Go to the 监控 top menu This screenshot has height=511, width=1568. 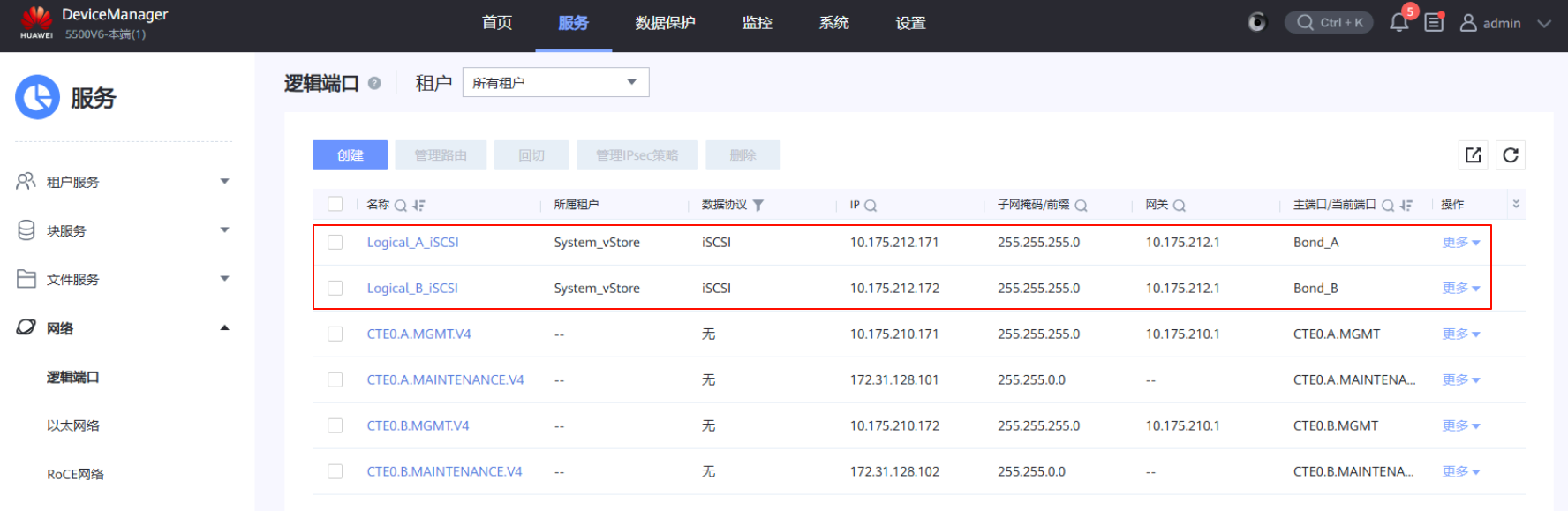(x=757, y=23)
